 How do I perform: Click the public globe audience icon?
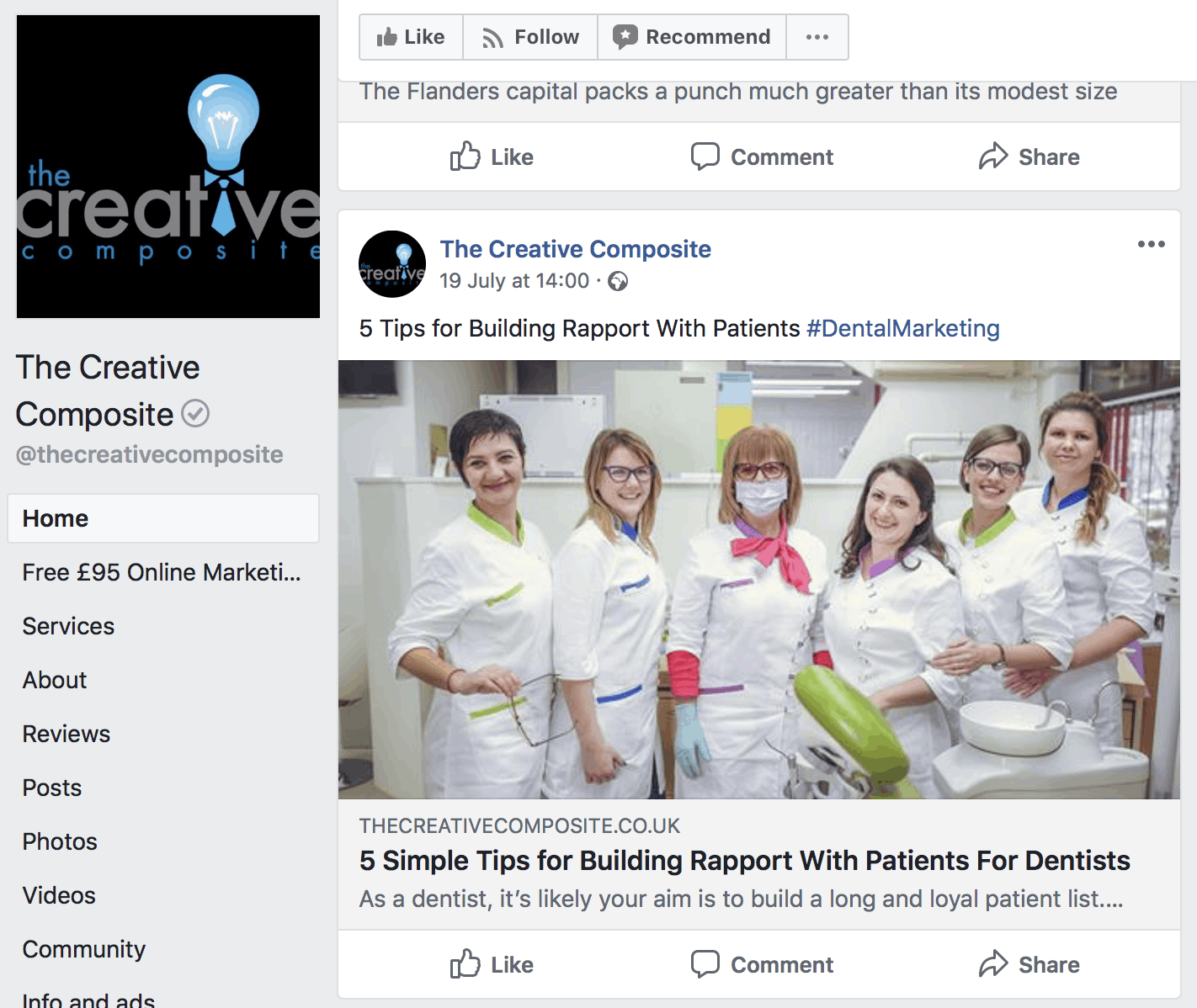pos(618,281)
